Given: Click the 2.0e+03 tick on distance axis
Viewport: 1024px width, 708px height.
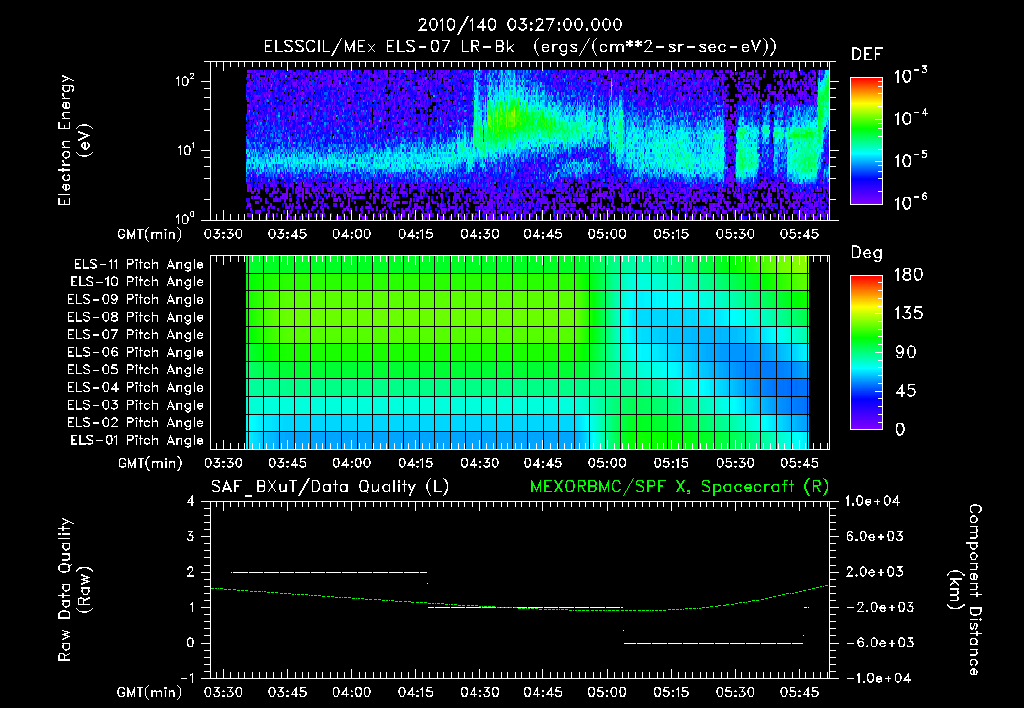Looking at the screenshot, I should [x=874, y=572].
